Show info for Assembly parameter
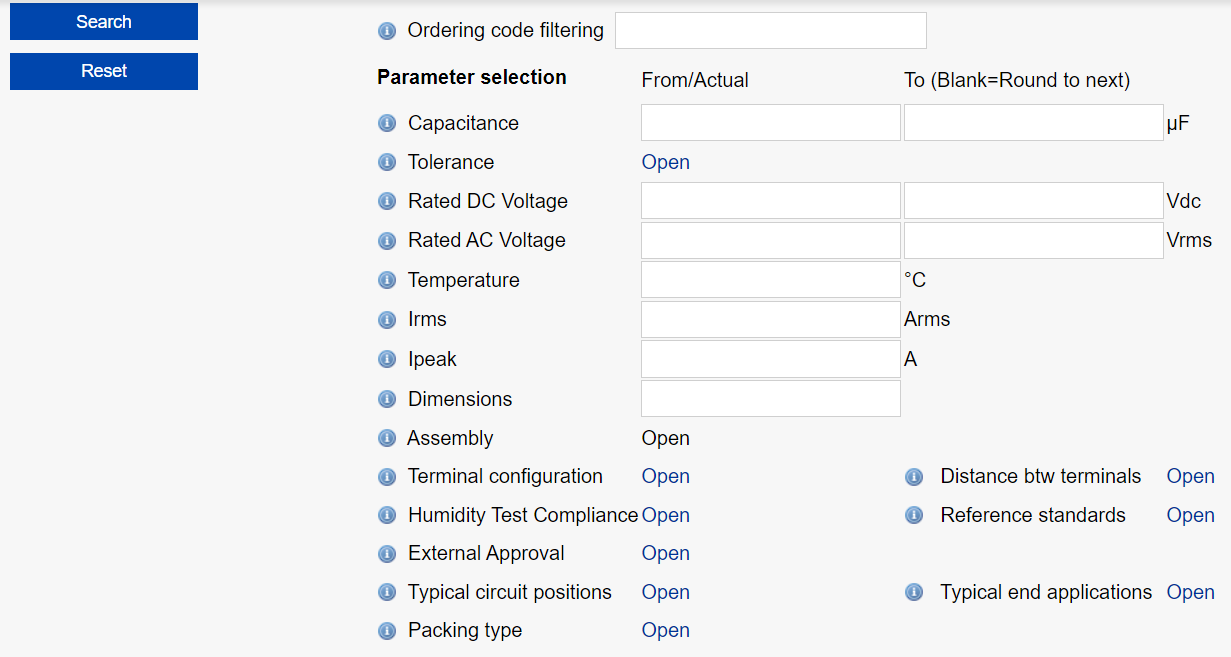 click(387, 438)
